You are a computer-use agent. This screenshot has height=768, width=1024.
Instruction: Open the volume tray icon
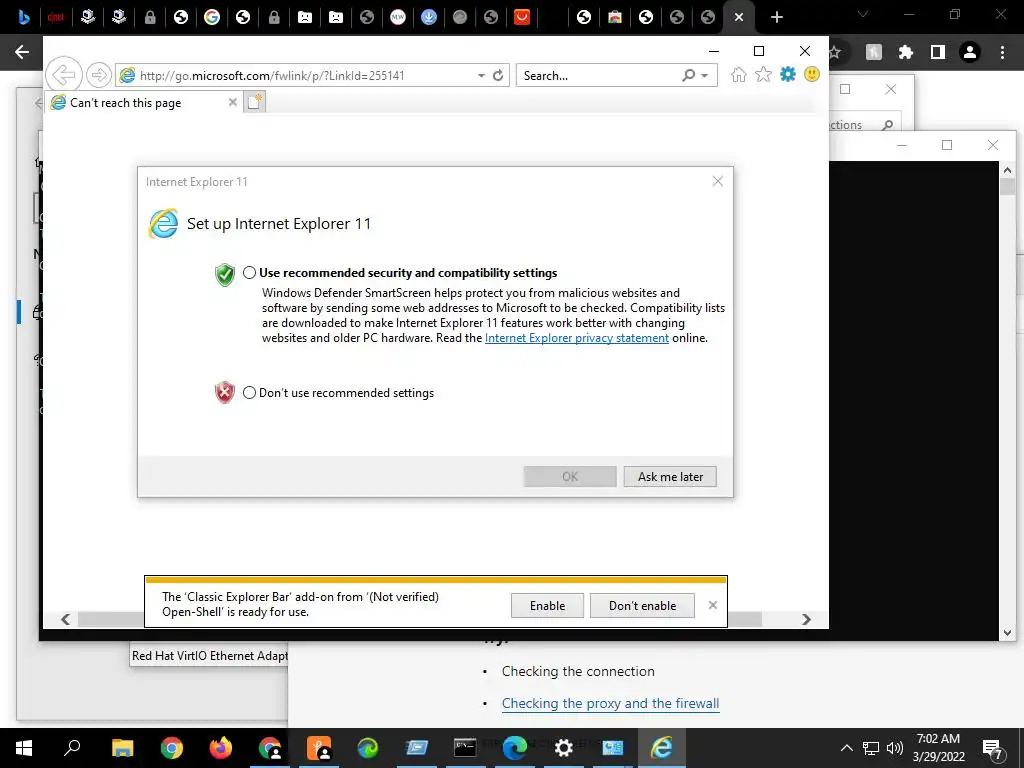pos(895,748)
